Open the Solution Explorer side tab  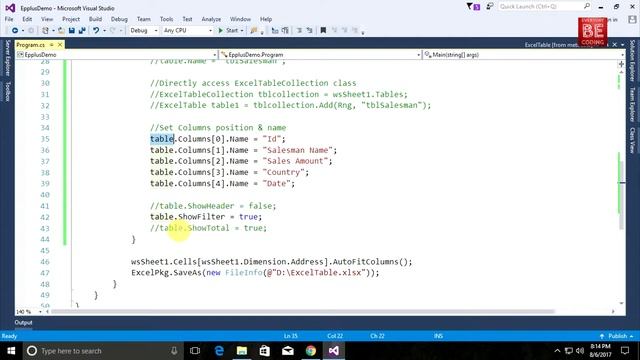632,60
